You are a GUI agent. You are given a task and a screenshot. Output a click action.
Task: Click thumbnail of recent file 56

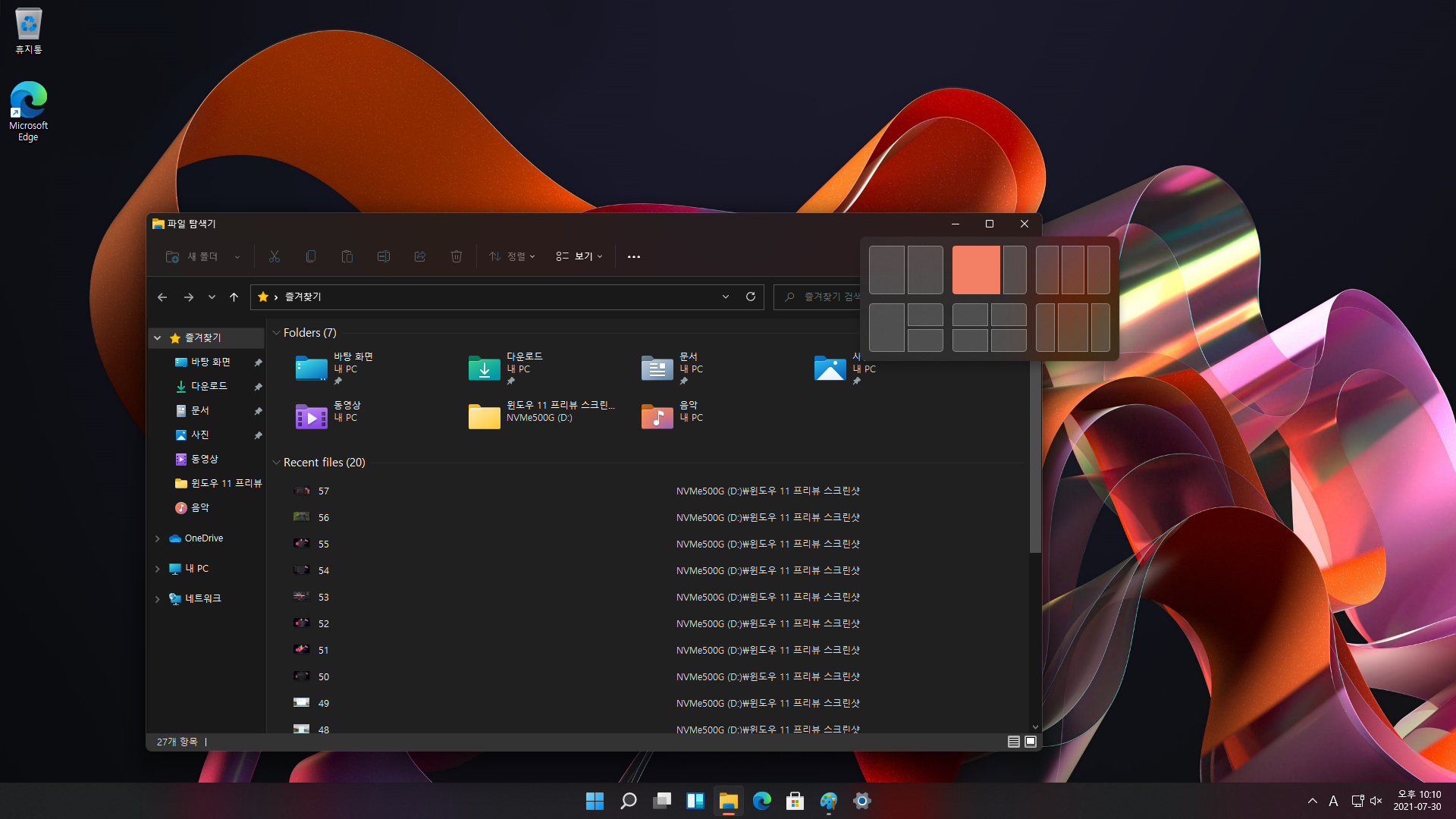(x=301, y=517)
